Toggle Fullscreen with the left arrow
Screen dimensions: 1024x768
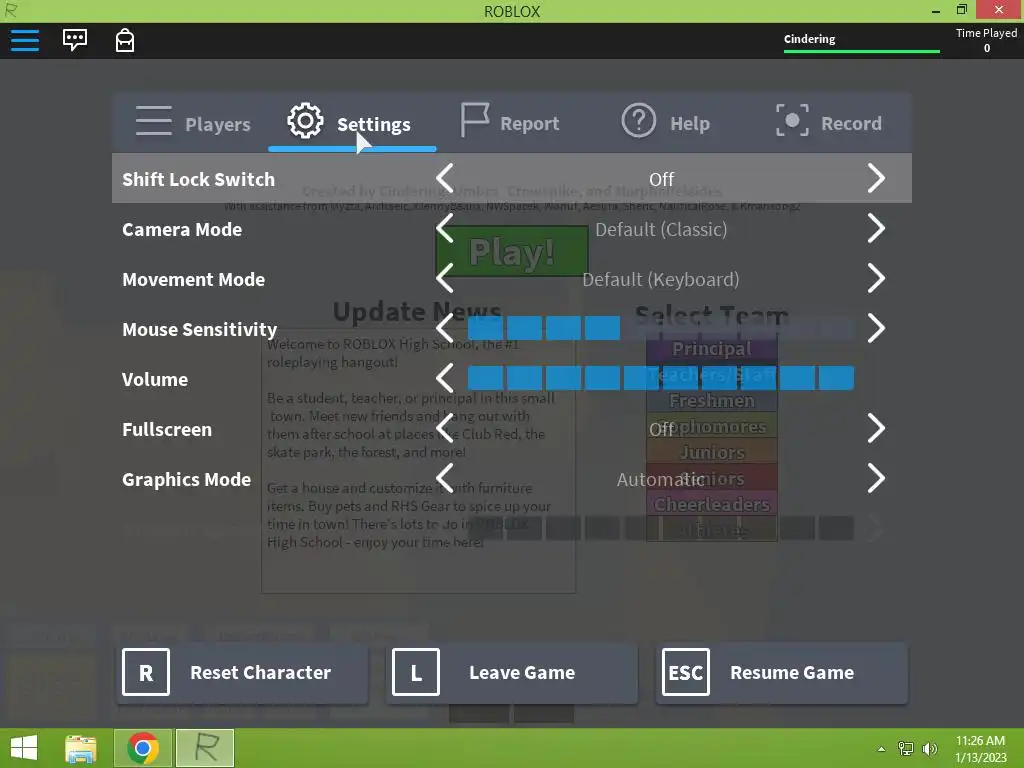[x=445, y=428]
